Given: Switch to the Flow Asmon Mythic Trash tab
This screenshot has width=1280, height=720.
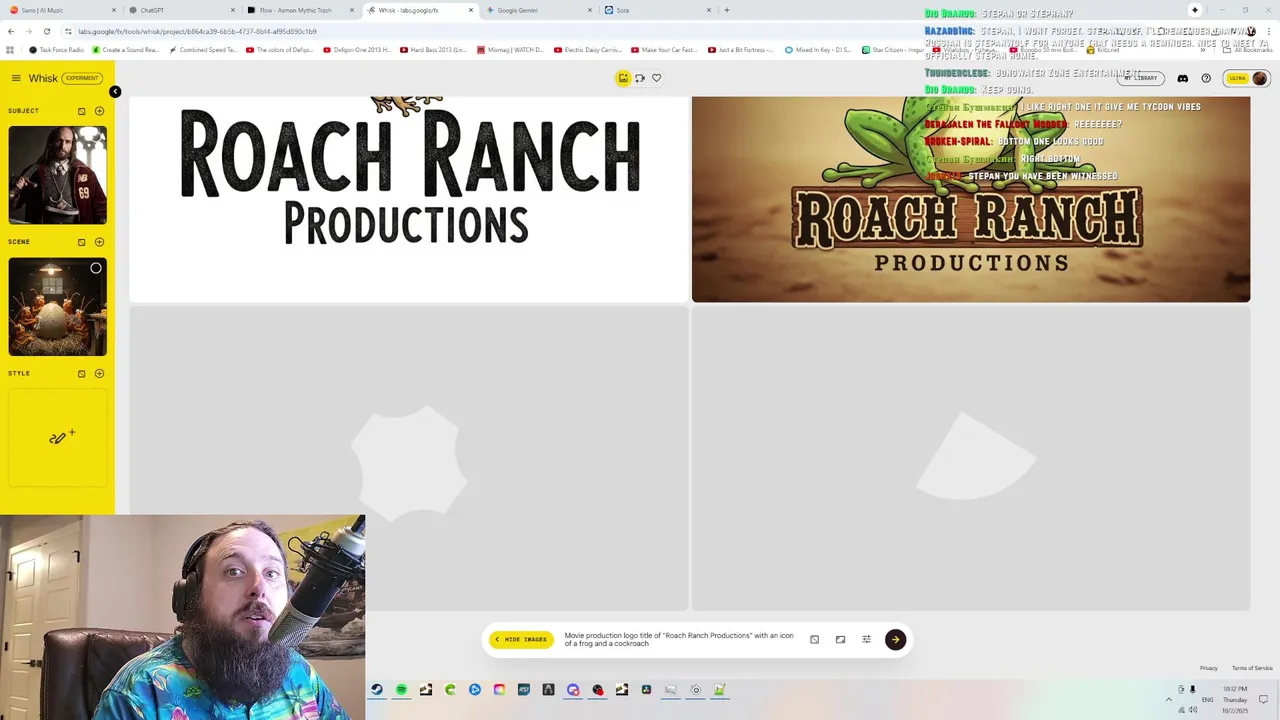Looking at the screenshot, I should coord(300,10).
